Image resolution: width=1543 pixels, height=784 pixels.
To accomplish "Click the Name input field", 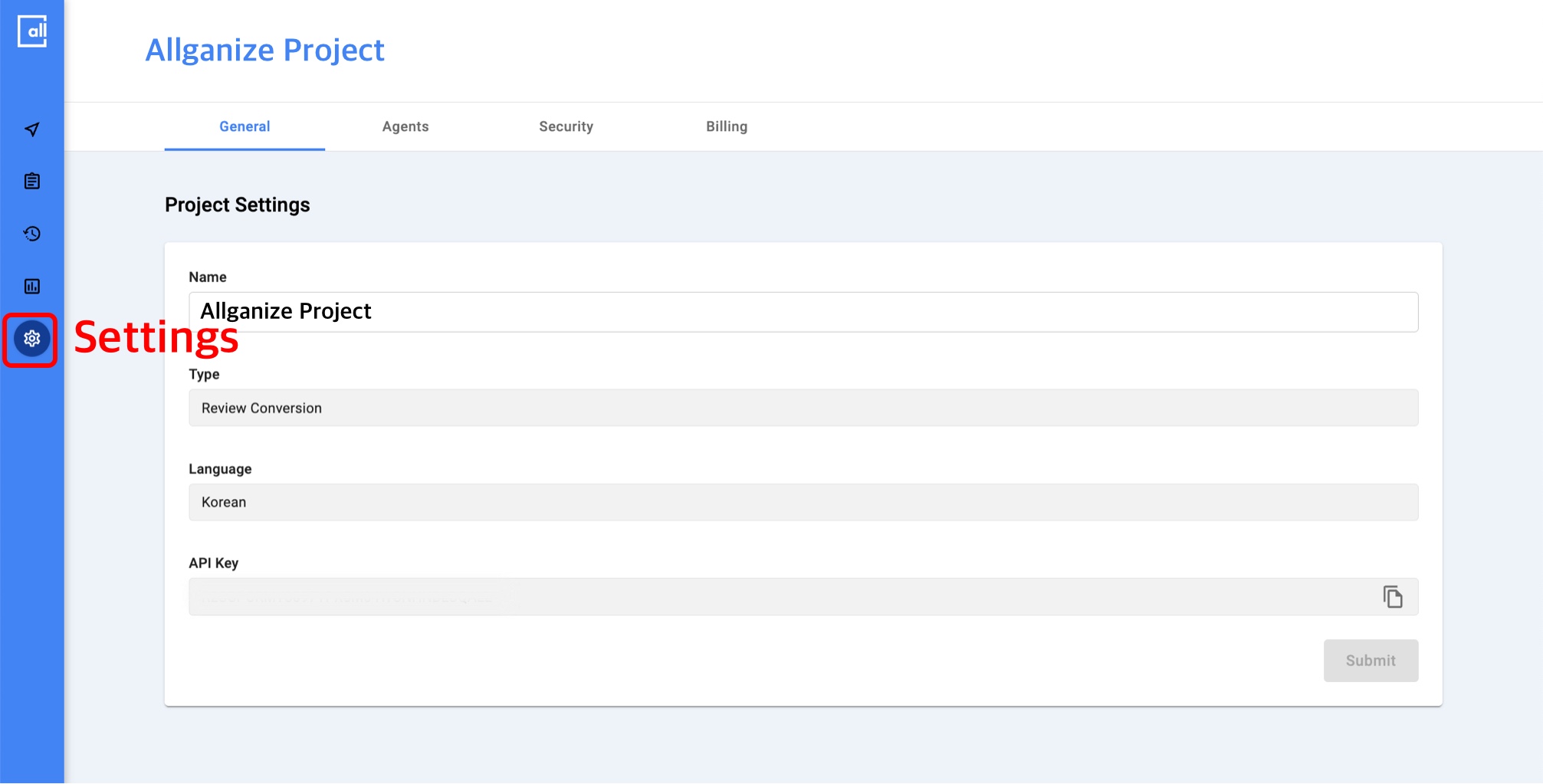I will (803, 312).
